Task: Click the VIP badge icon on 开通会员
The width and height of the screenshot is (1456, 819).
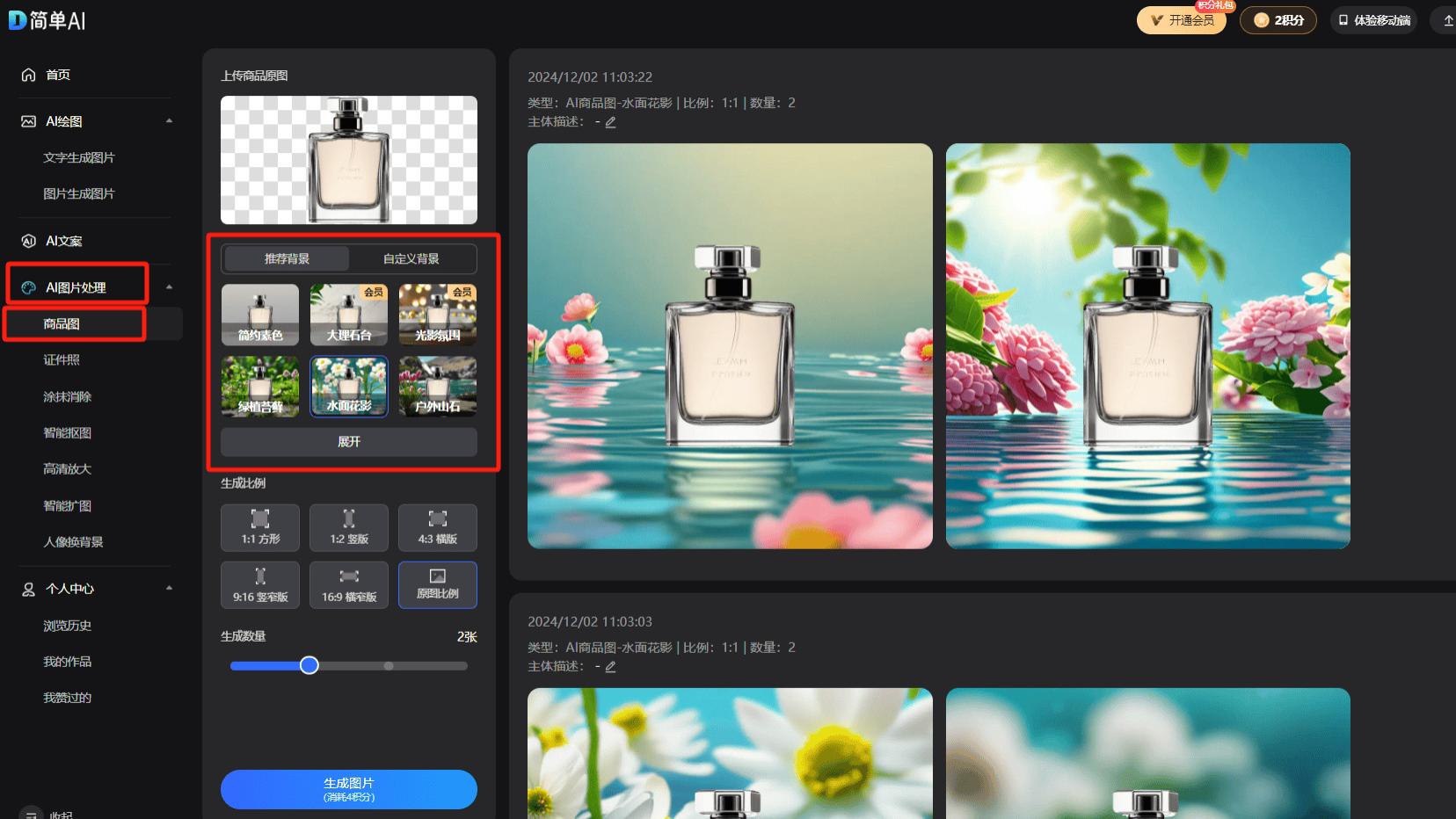Action: pos(1157,20)
